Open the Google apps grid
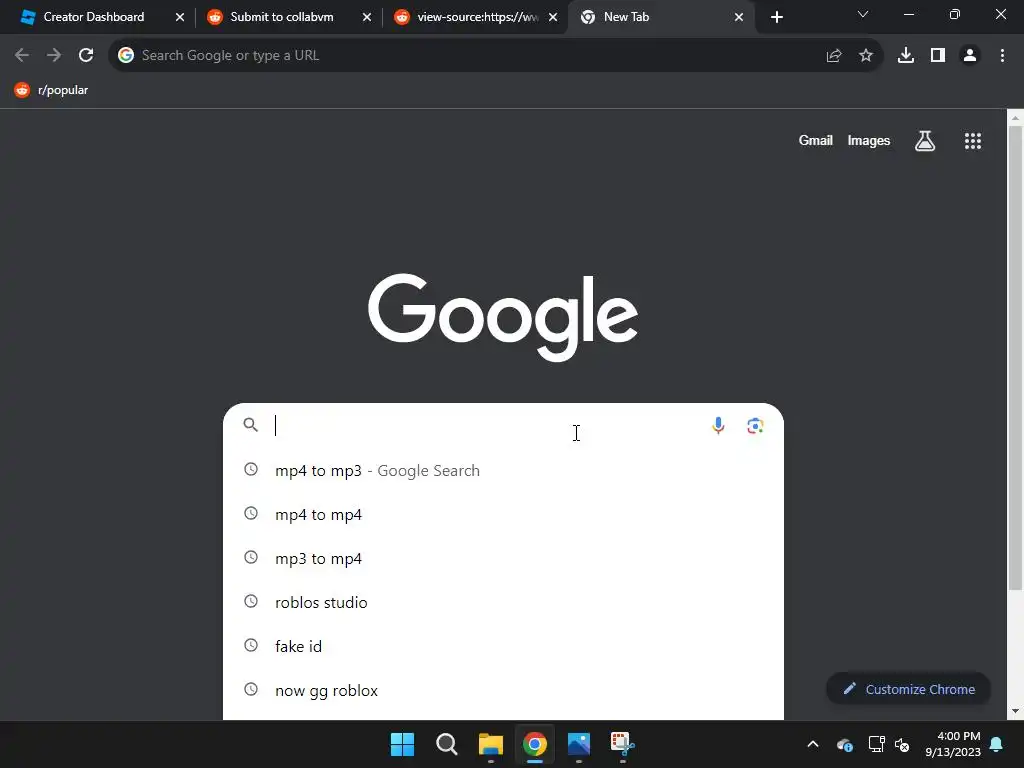Screen dimensions: 1024x768 pos(973,140)
